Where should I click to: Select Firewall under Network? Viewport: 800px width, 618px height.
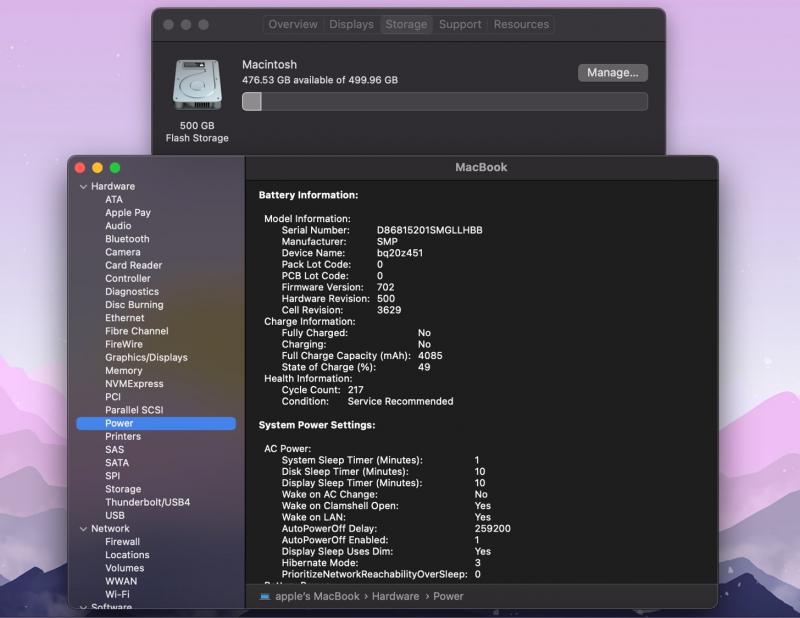coord(122,542)
